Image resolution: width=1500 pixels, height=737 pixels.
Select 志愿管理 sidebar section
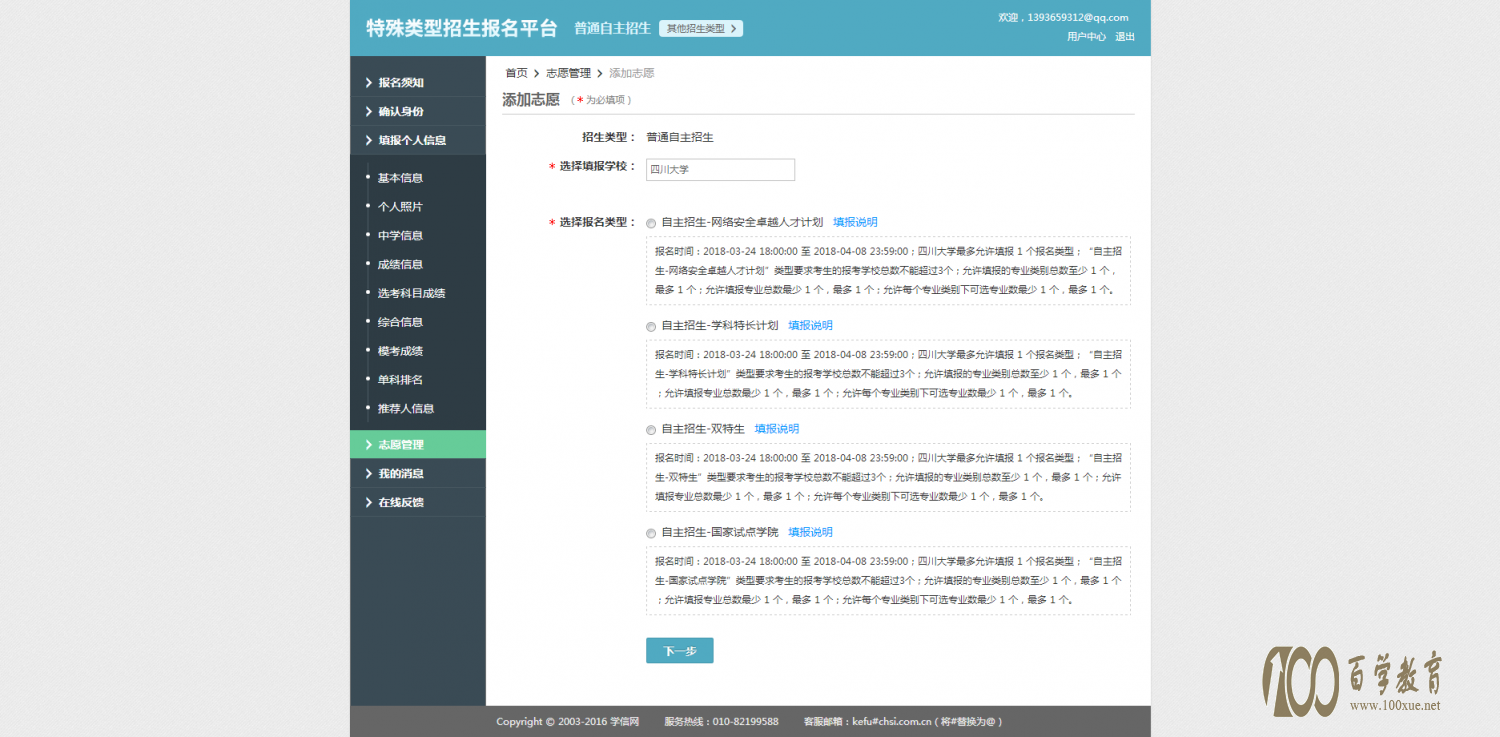point(418,445)
